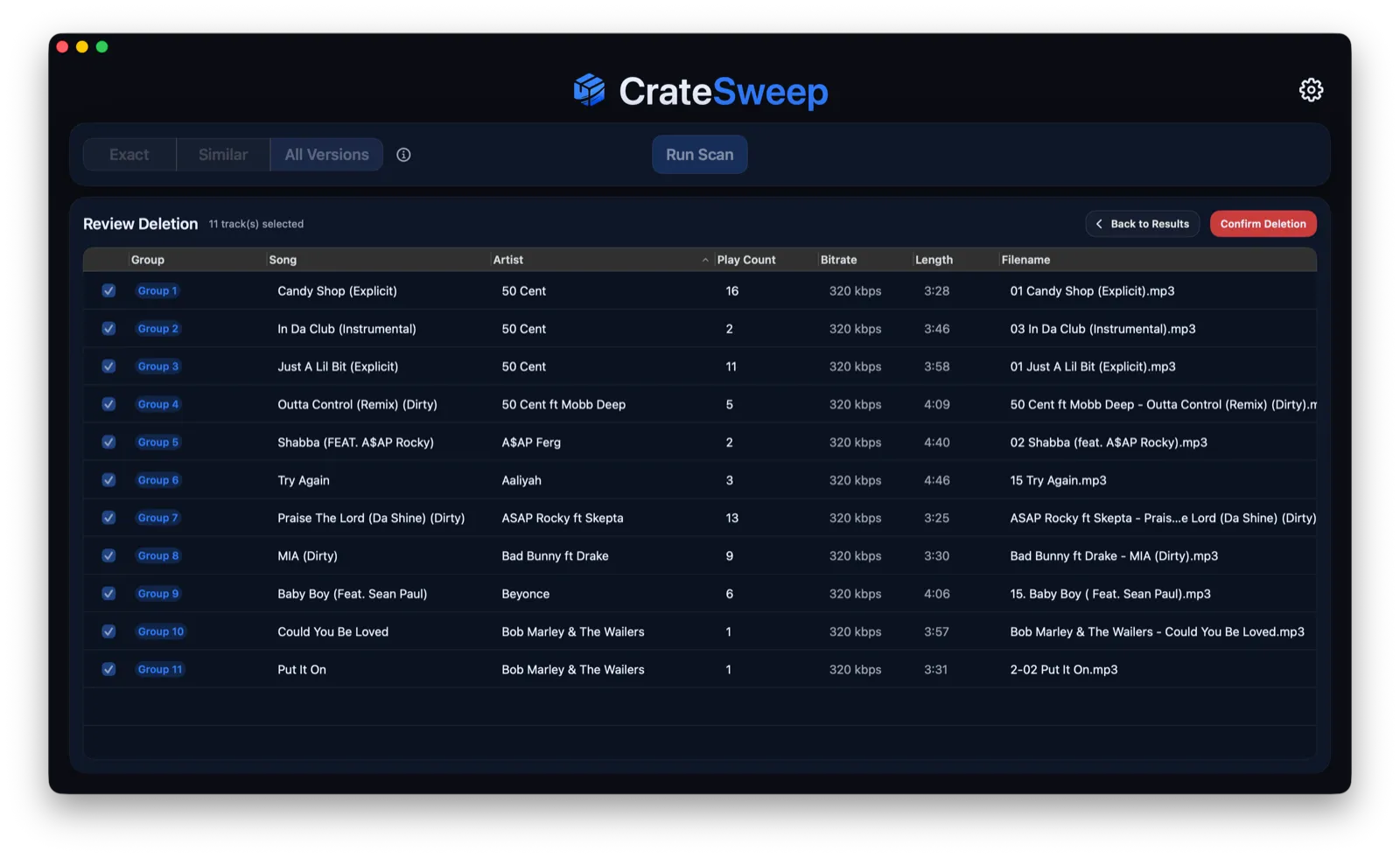Click length value 4:46
Viewport: 1400px width, 858px height.
click(936, 480)
